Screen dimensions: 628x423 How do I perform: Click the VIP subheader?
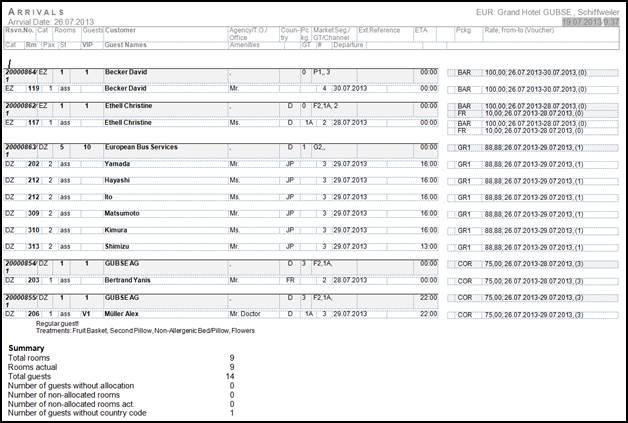(x=87, y=45)
